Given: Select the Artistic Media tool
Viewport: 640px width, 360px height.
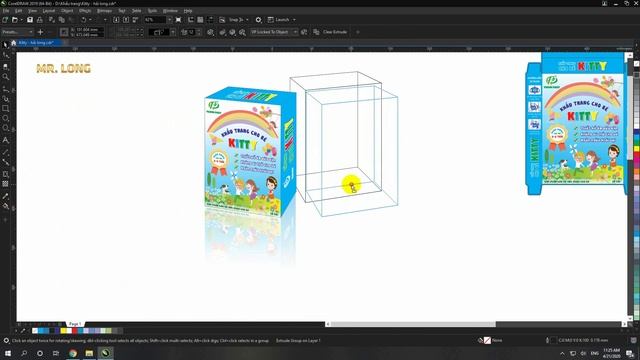Looking at the screenshot, I should 5,98.
